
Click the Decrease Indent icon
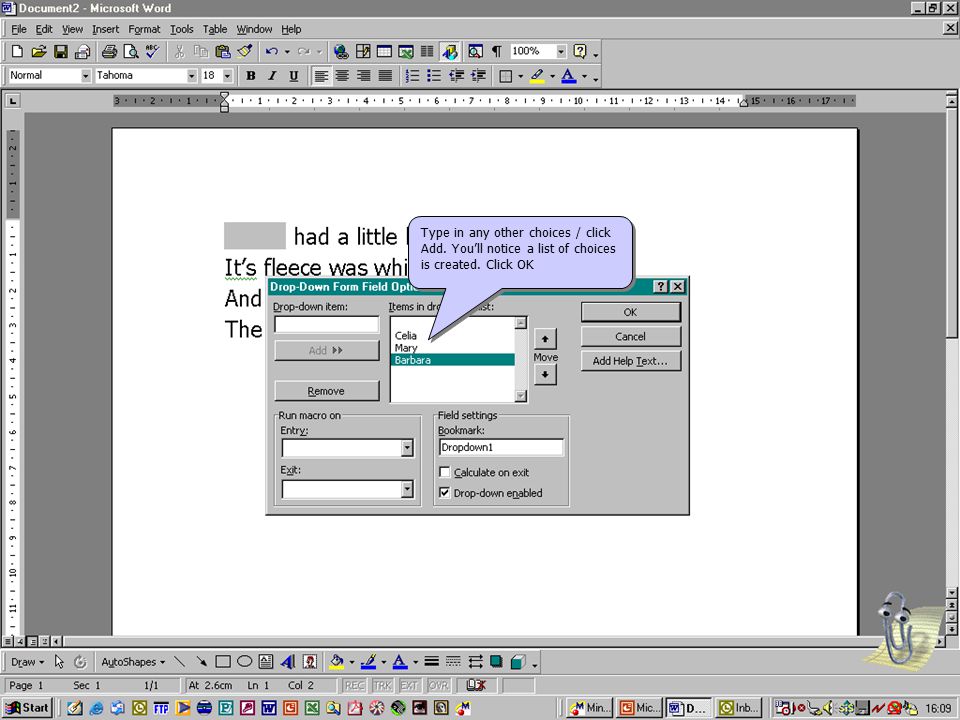[456, 76]
